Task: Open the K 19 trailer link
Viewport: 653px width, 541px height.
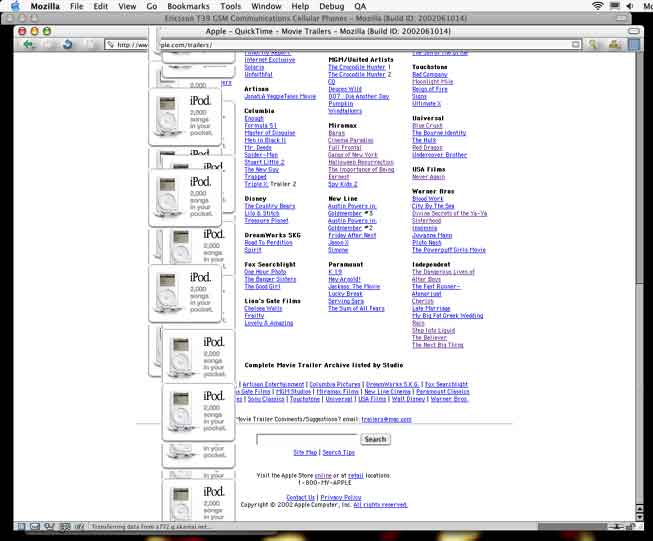Action: point(335,272)
